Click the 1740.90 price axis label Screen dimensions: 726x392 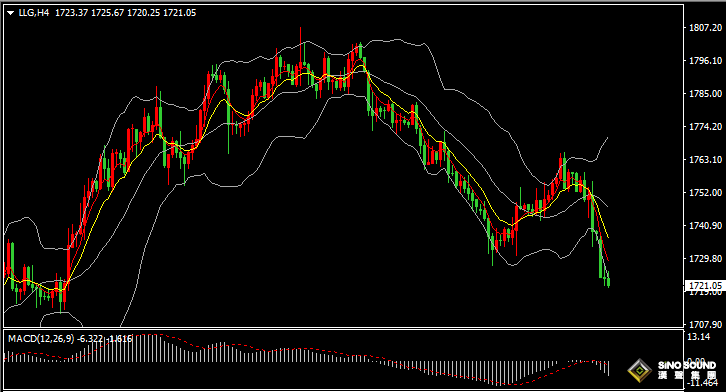tap(706, 225)
